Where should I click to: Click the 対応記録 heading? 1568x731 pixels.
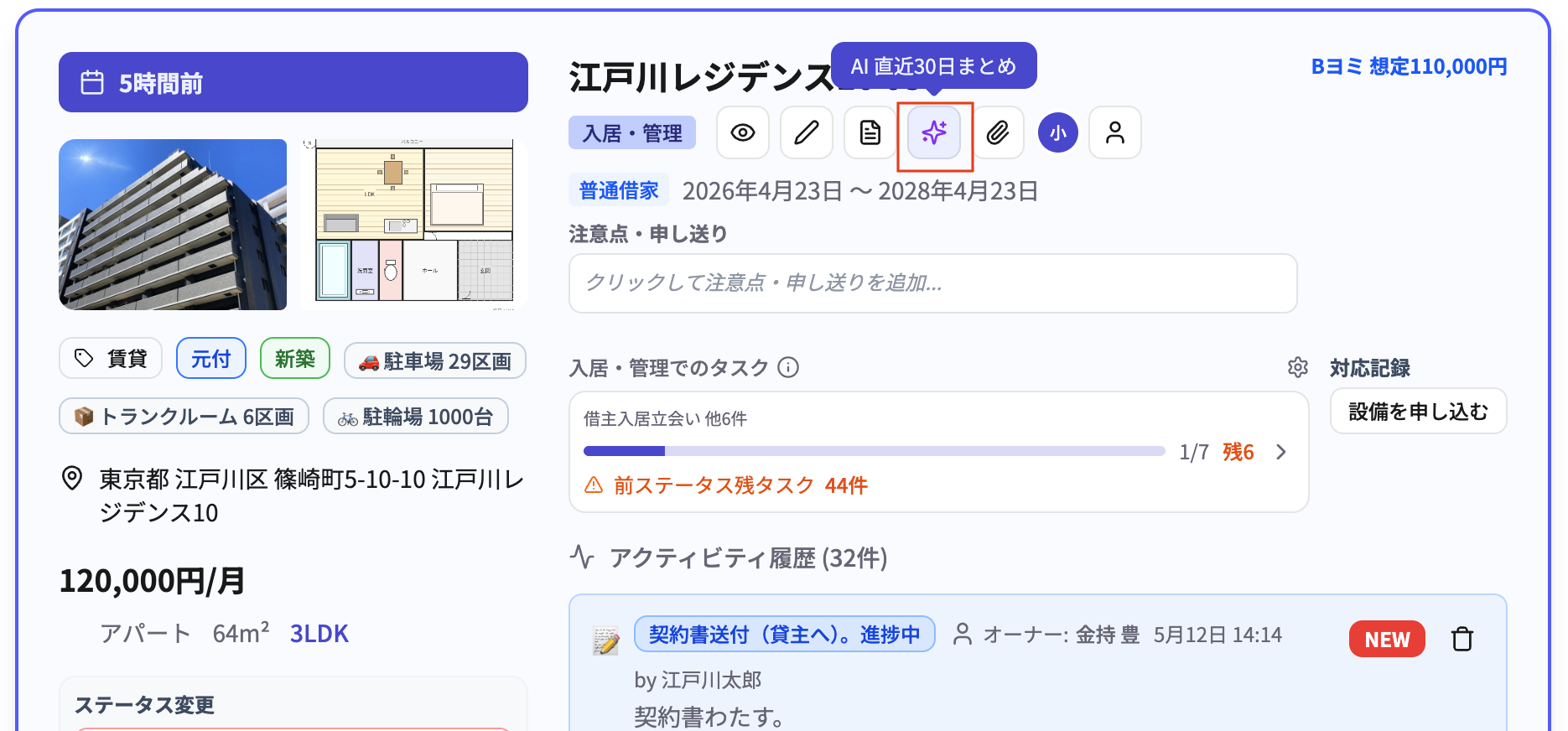pos(1370,367)
